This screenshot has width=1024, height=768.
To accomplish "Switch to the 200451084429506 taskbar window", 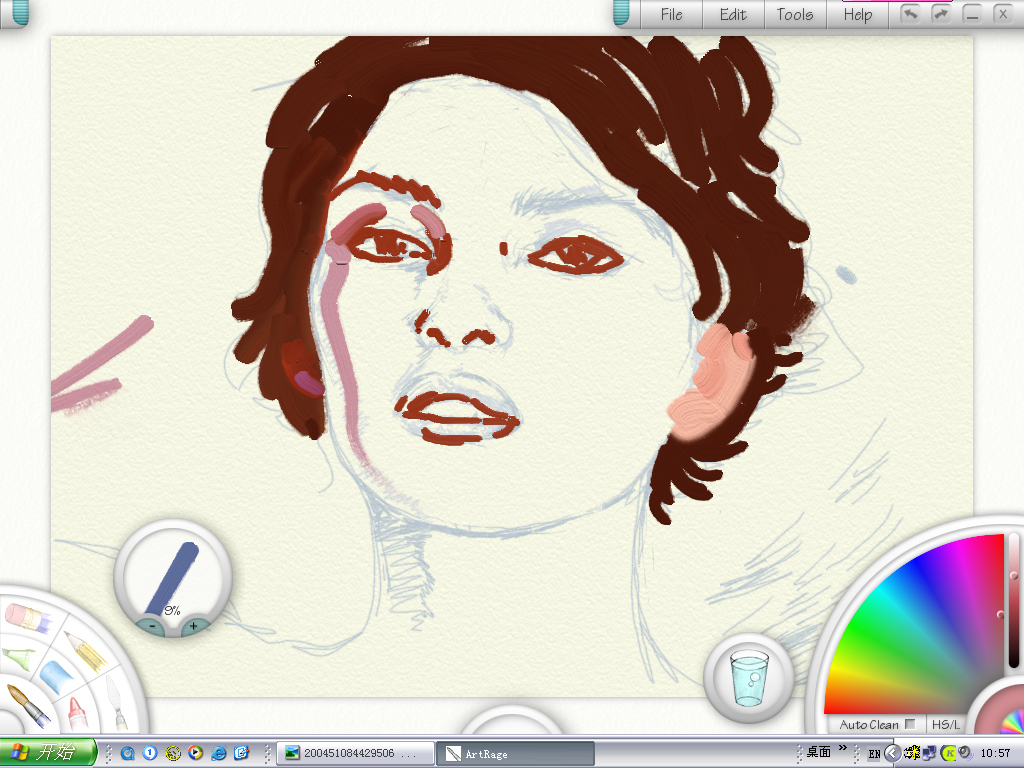I will (356, 753).
